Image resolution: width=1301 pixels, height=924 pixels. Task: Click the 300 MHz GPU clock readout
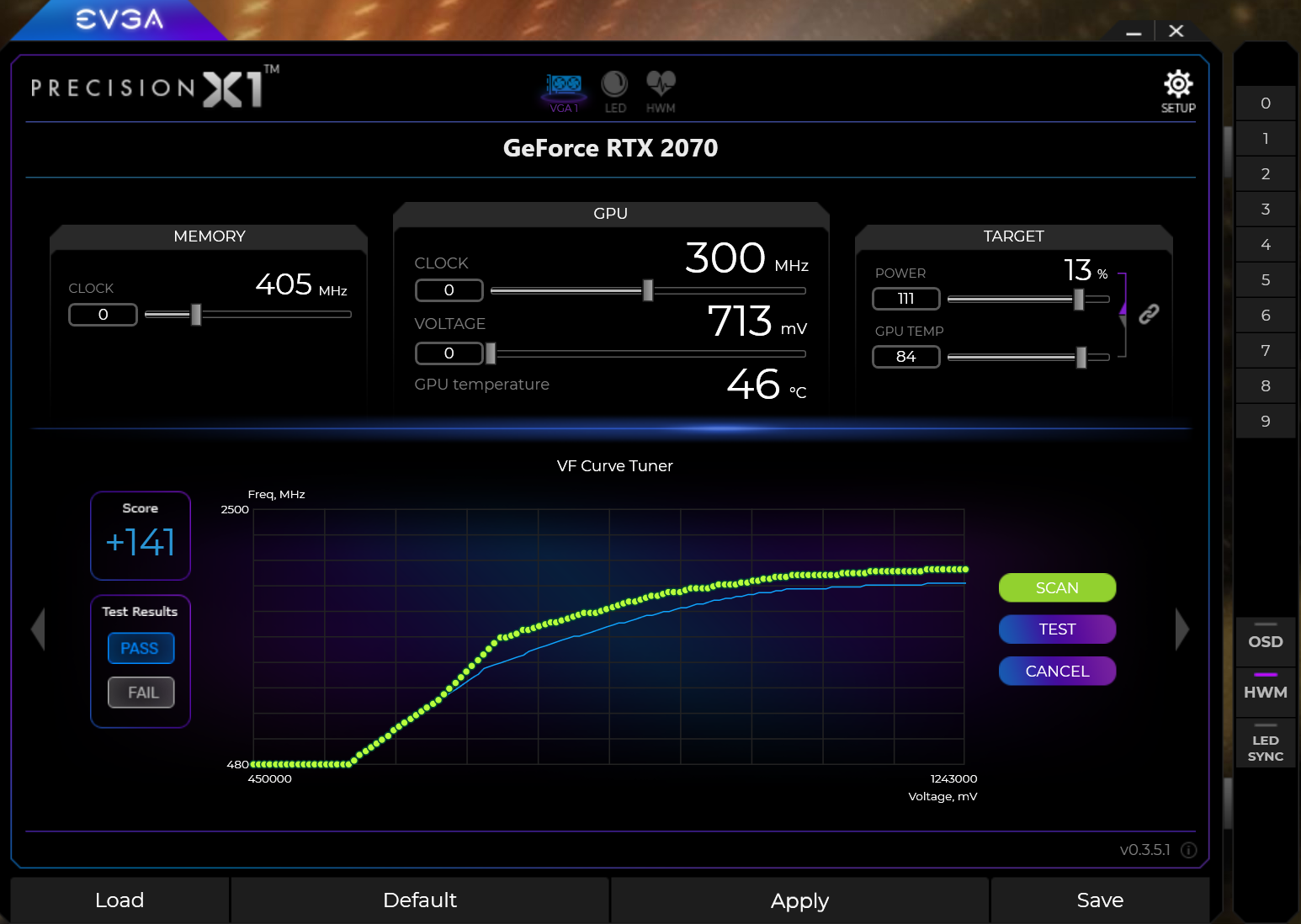(746, 258)
